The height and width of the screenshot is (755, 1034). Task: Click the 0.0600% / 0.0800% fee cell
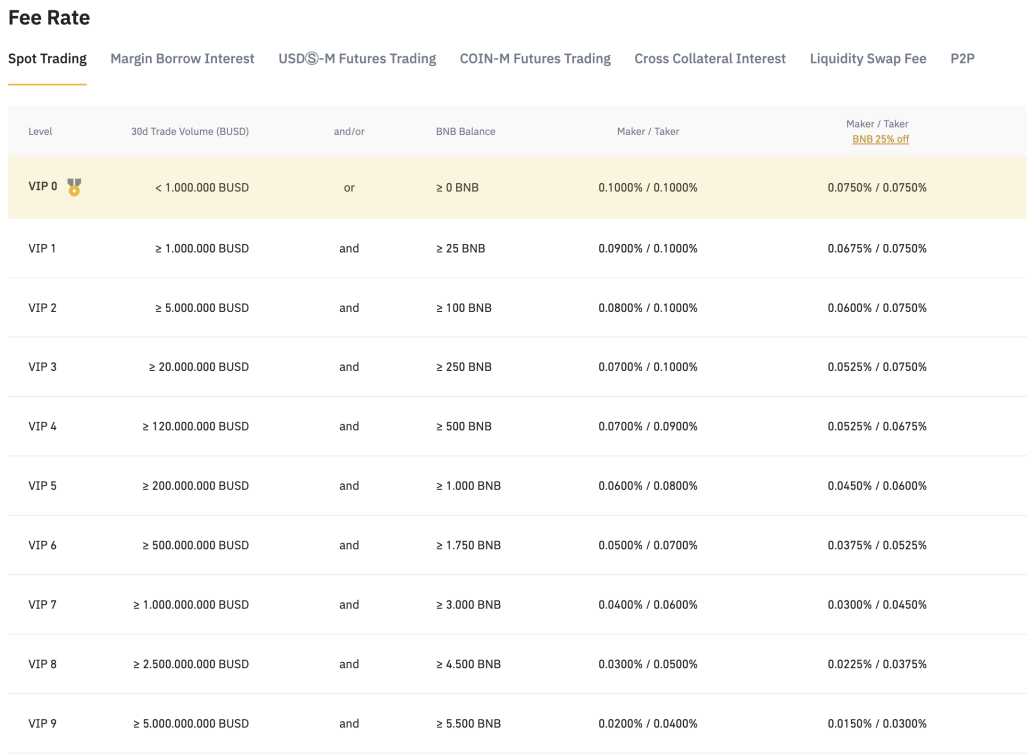(648, 486)
